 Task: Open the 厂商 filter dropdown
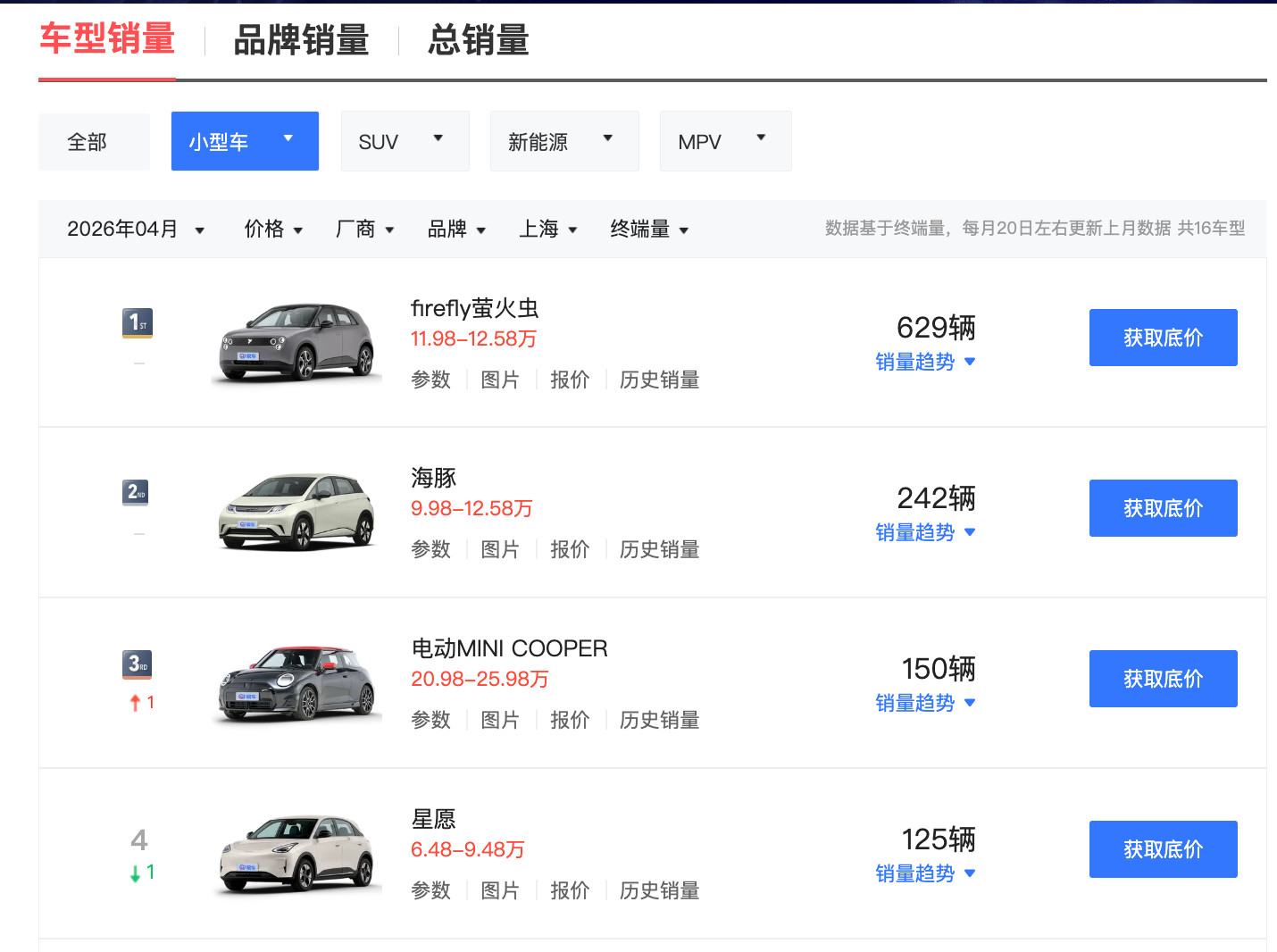pyautogui.click(x=364, y=230)
